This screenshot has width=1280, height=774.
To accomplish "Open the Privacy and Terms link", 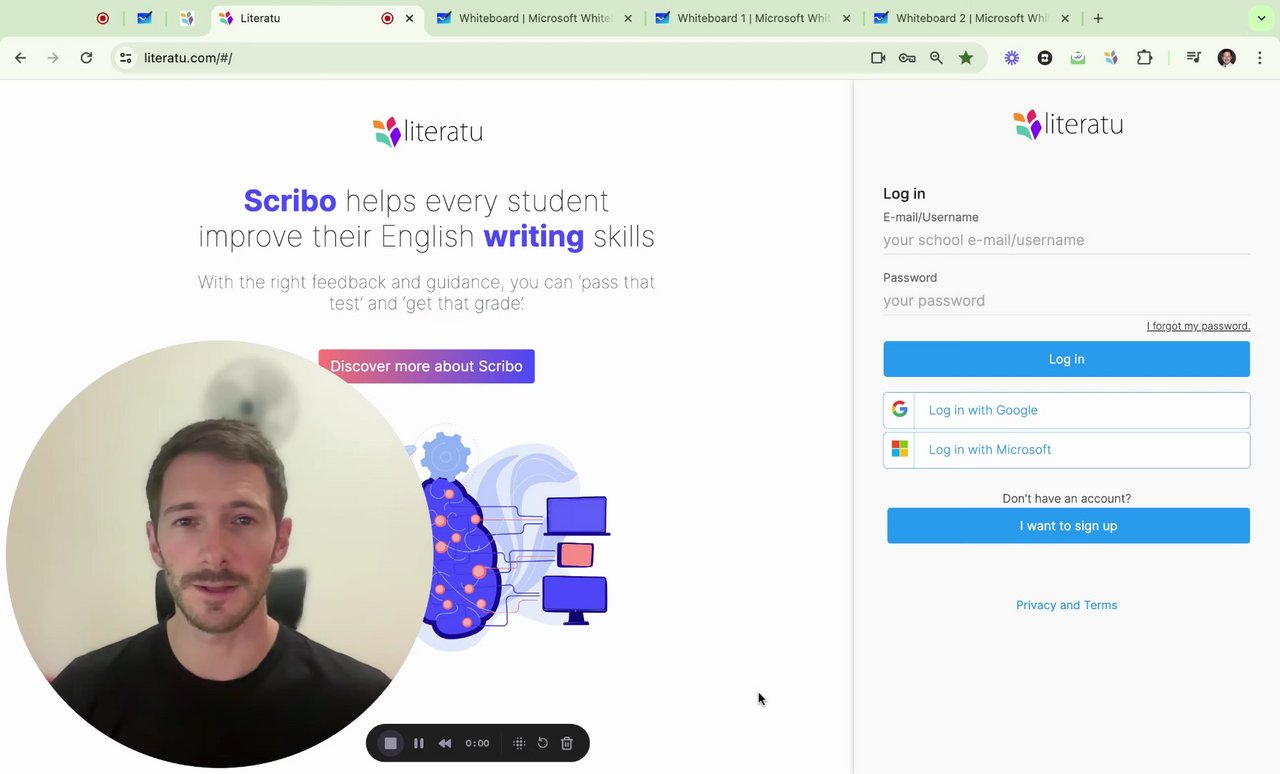I will point(1066,605).
